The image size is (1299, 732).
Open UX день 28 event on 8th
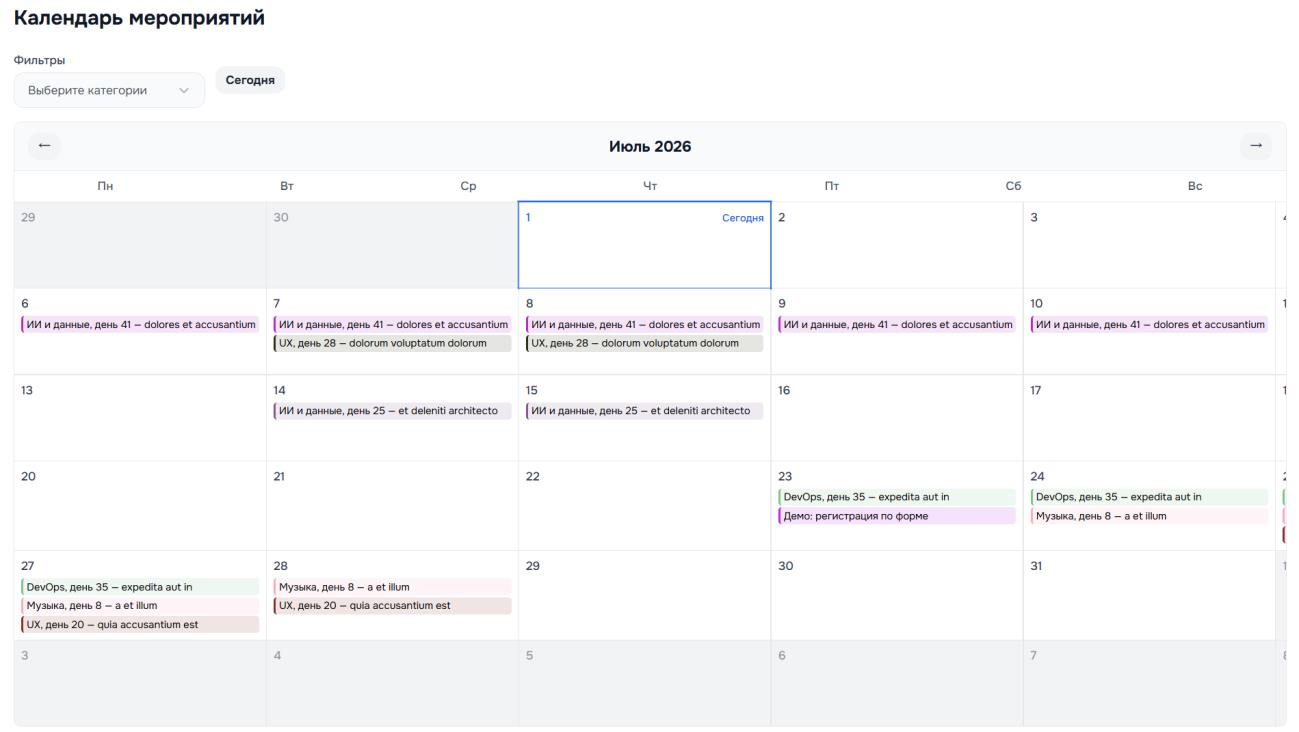click(645, 343)
